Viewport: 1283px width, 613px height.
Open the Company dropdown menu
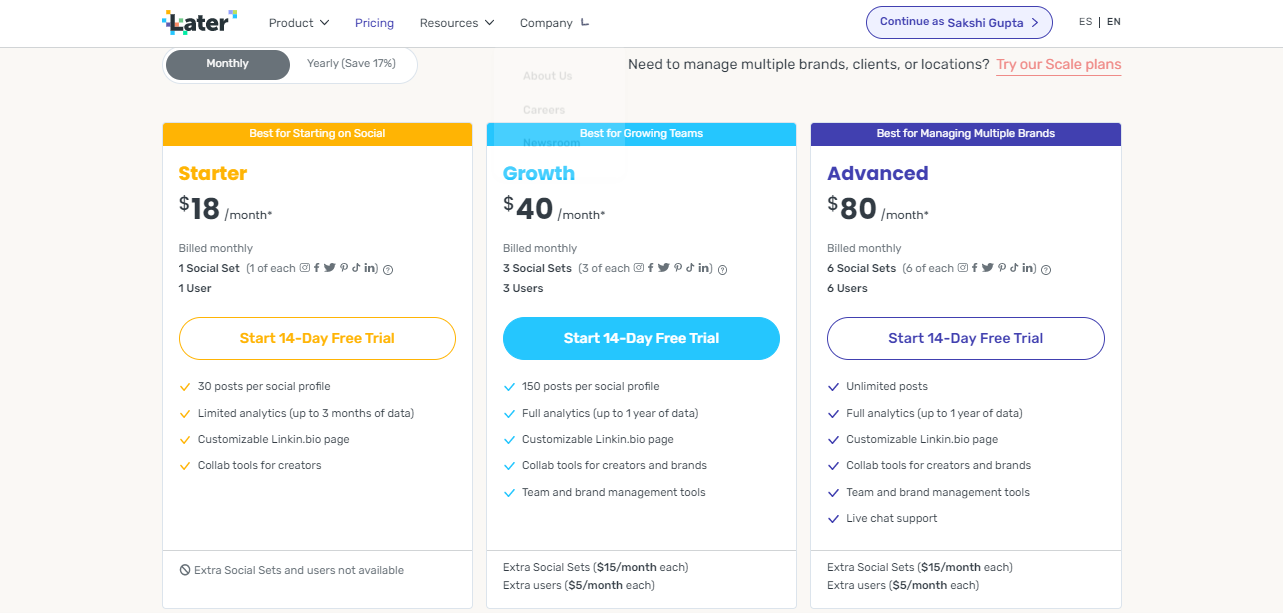tap(554, 23)
